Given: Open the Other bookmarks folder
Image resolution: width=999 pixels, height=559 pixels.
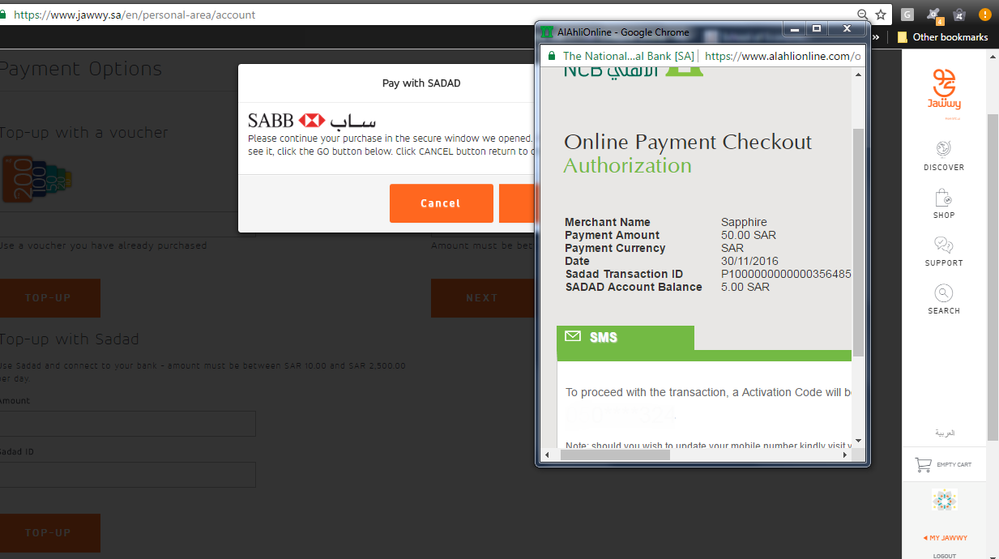Looking at the screenshot, I should (942, 37).
